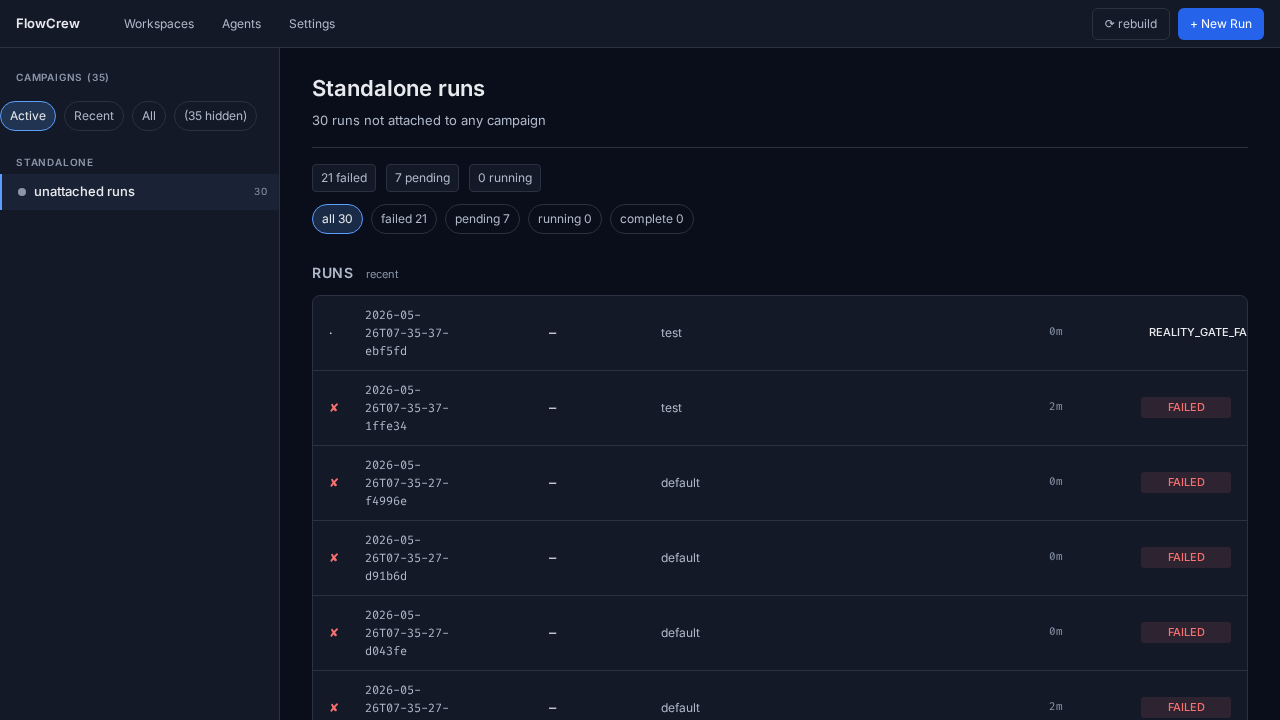The width and height of the screenshot is (1280, 720).
Task: Click the test workspace cell of run ebf5fd
Action: 671,333
